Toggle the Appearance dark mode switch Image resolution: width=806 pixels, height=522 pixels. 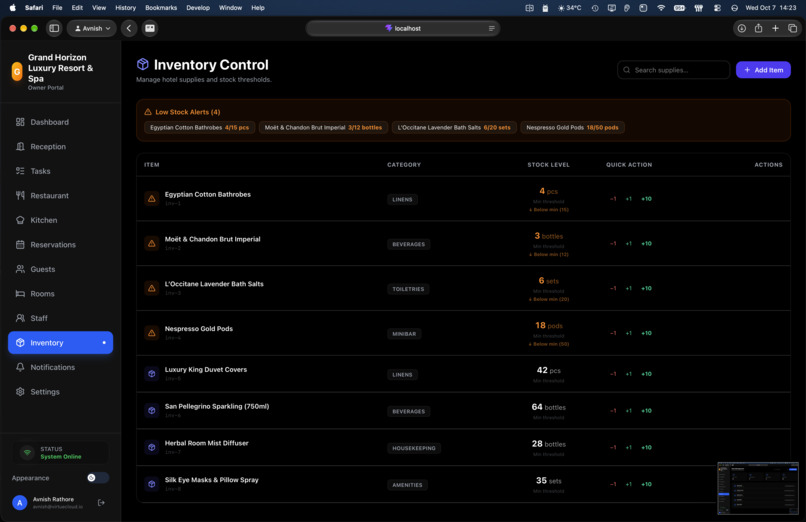click(98, 478)
